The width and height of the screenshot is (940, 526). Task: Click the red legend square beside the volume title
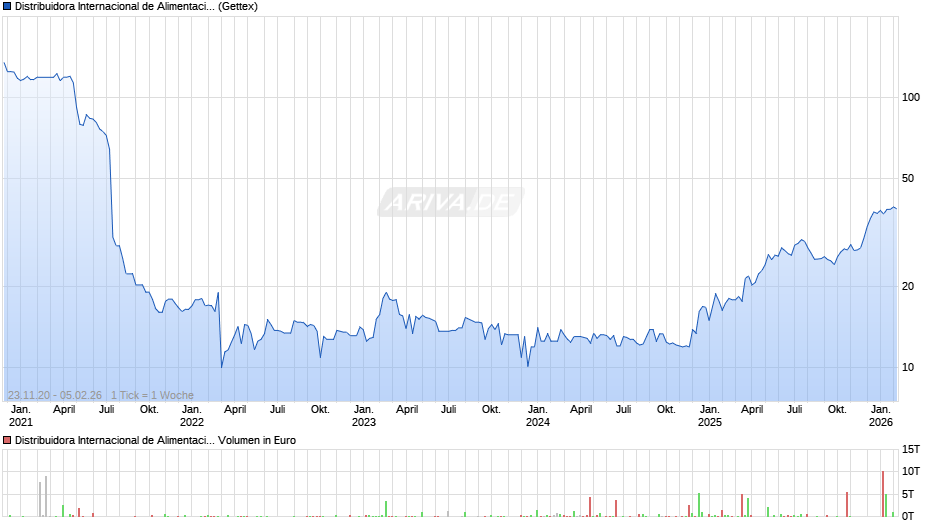click(x=7, y=440)
